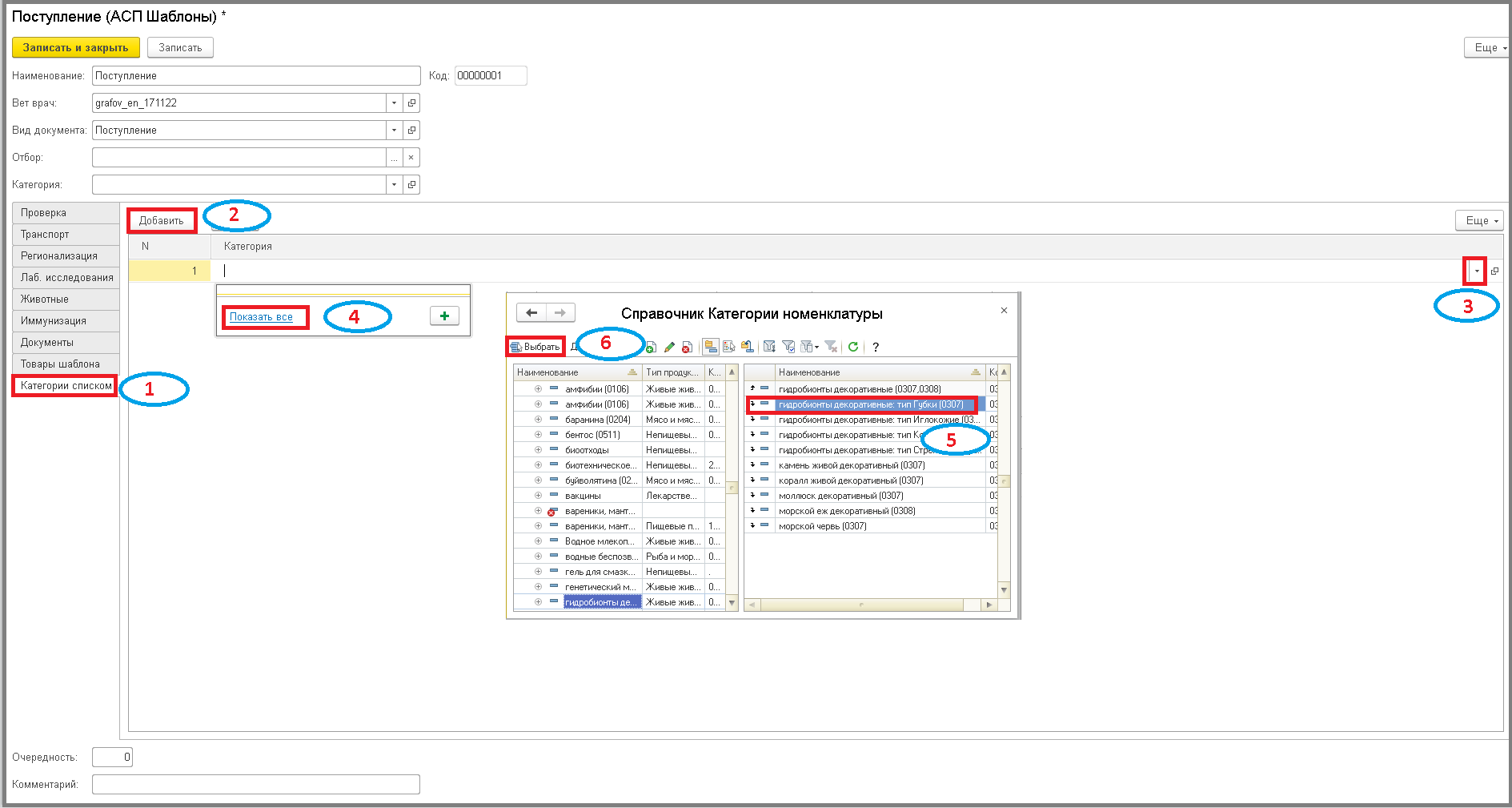Click the Комментарий input field

[256, 784]
